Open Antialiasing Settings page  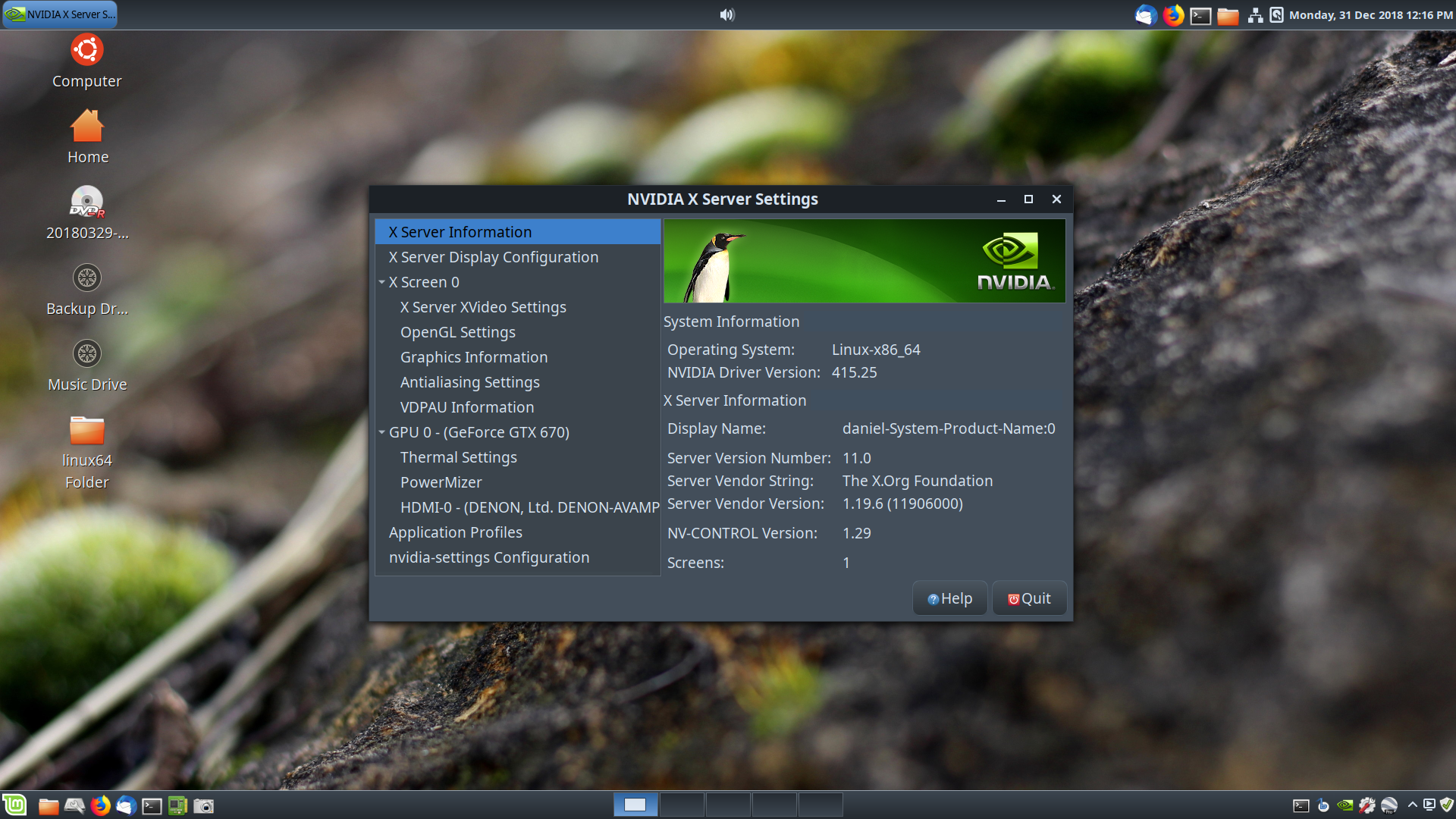pyautogui.click(x=518, y=382)
